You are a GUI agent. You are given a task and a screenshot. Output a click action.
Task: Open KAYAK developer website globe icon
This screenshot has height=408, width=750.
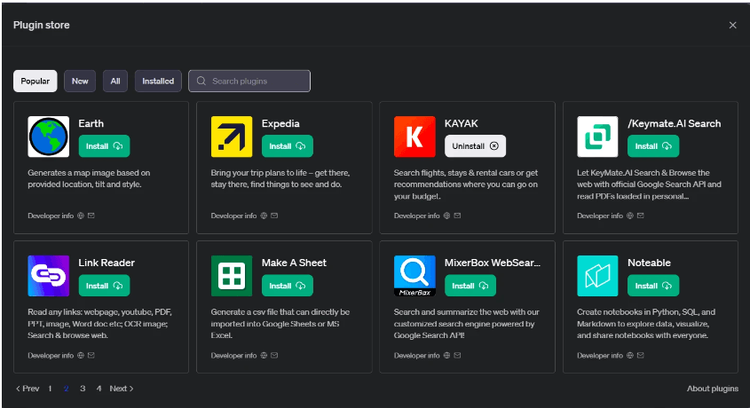tap(447, 216)
